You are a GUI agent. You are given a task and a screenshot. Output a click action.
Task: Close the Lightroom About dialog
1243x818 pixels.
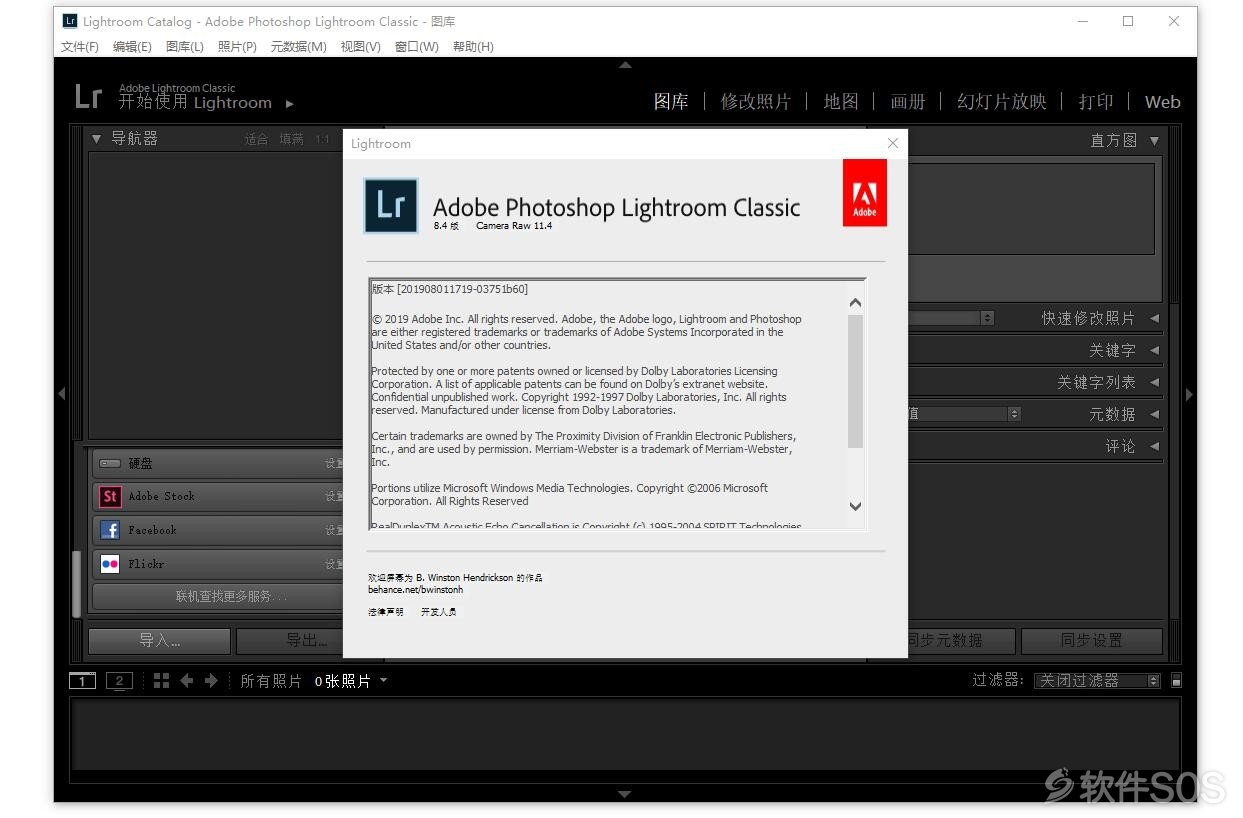point(893,143)
